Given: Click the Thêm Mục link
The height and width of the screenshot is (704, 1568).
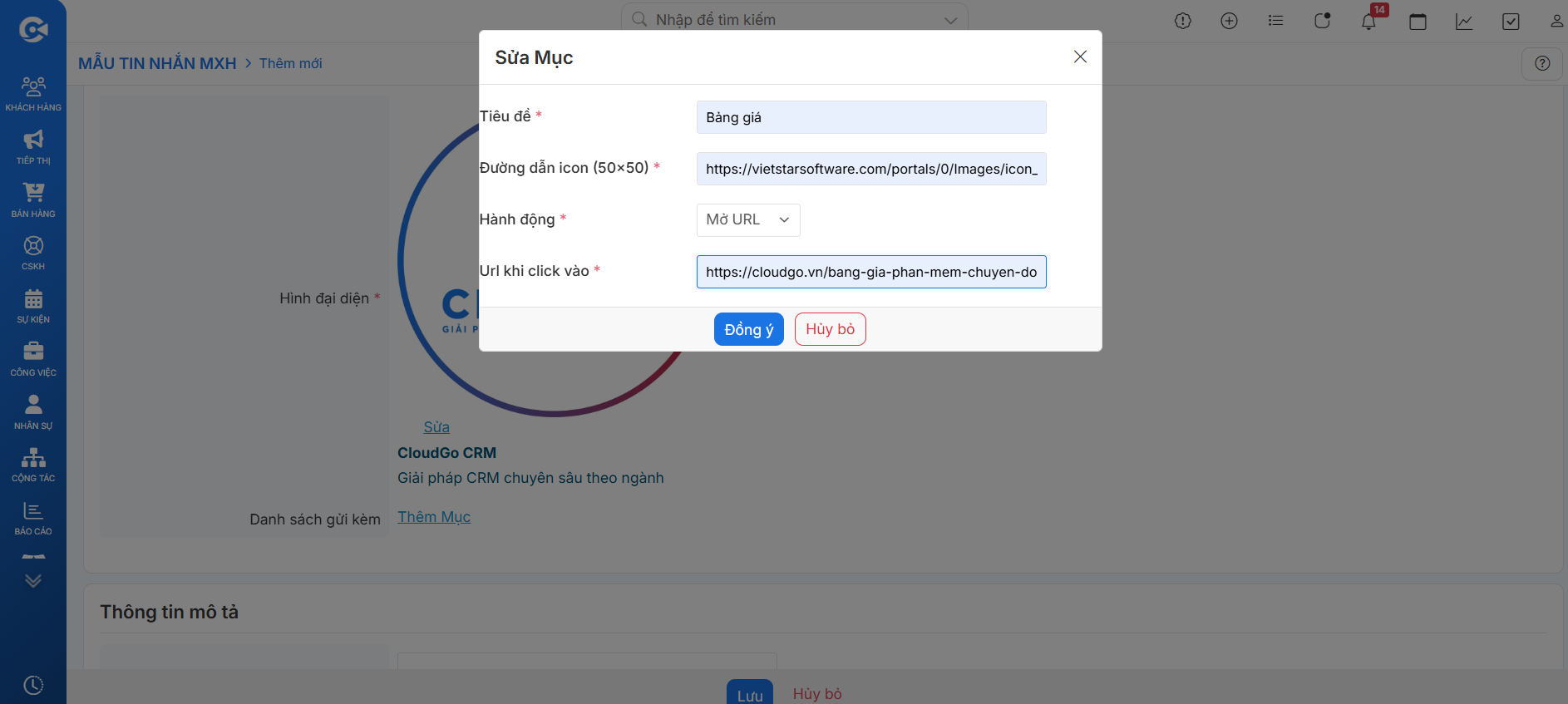Looking at the screenshot, I should tap(434, 517).
